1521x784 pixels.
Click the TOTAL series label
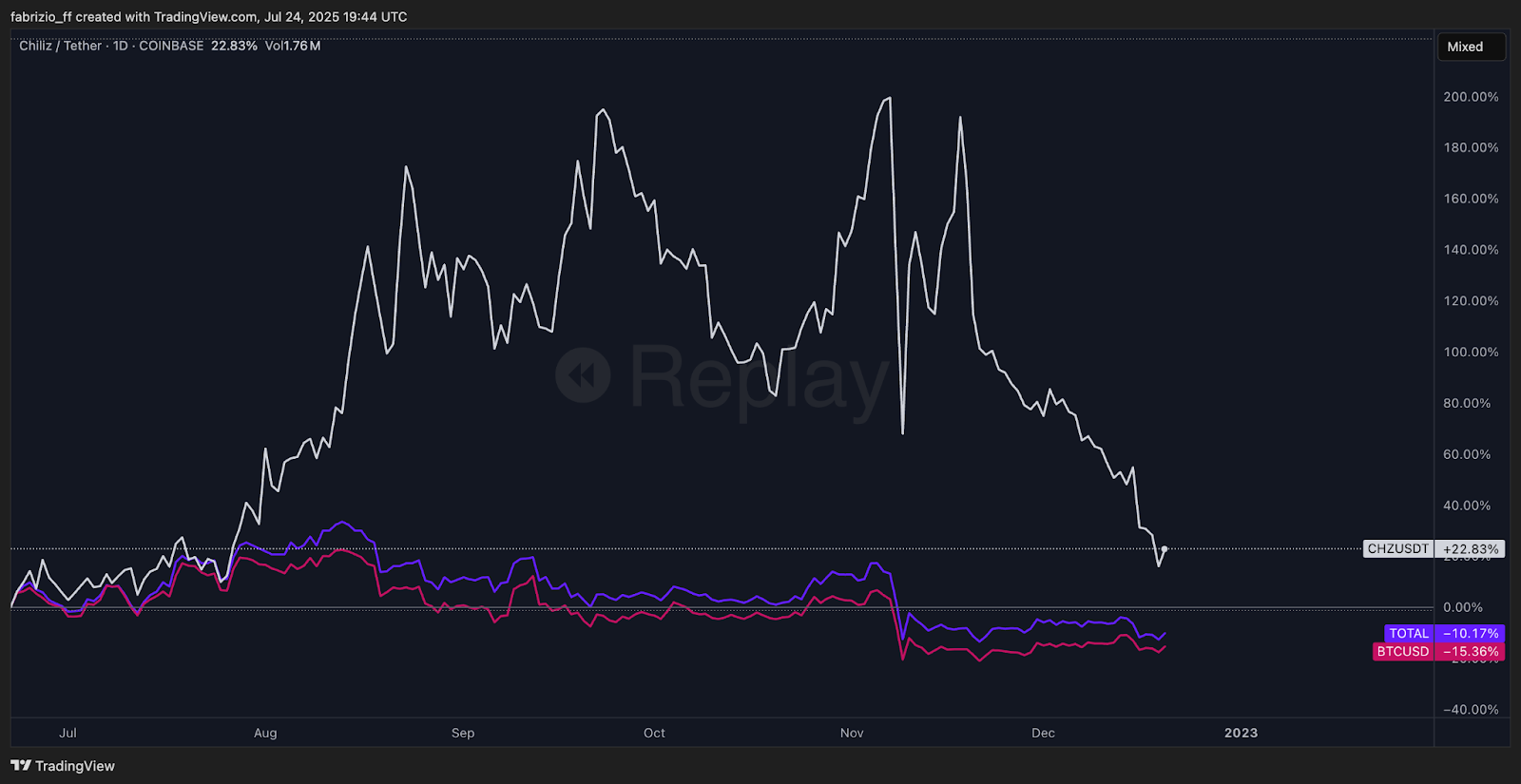[x=1409, y=634]
